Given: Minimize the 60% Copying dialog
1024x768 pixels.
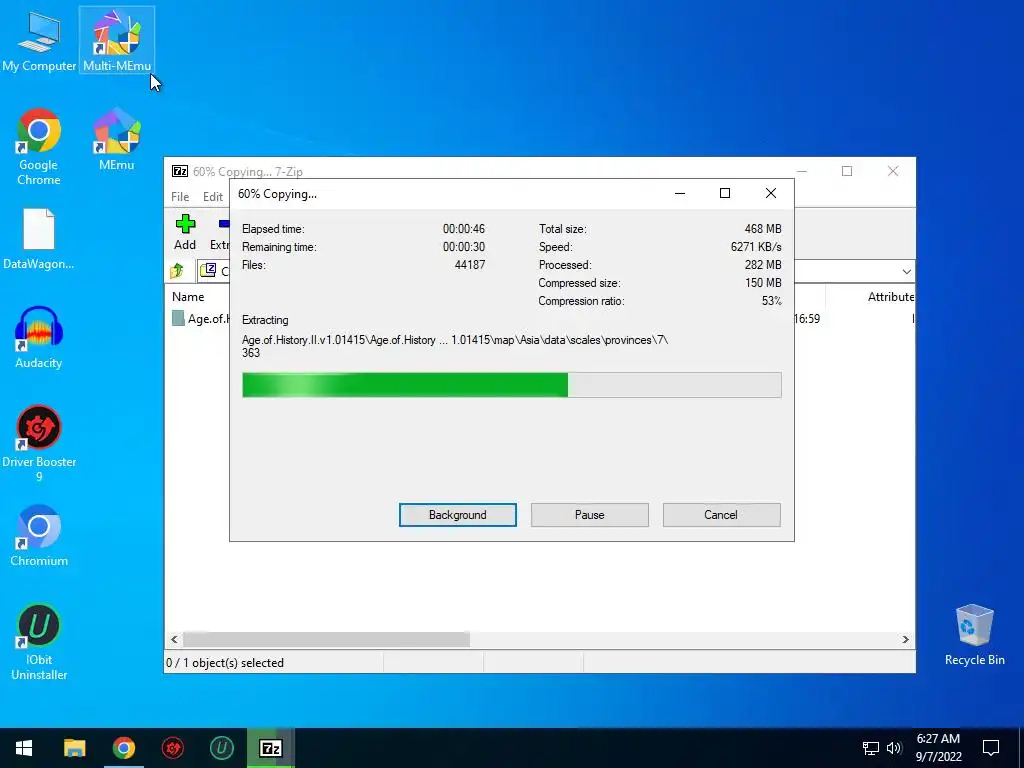Looking at the screenshot, I should coord(680,193).
